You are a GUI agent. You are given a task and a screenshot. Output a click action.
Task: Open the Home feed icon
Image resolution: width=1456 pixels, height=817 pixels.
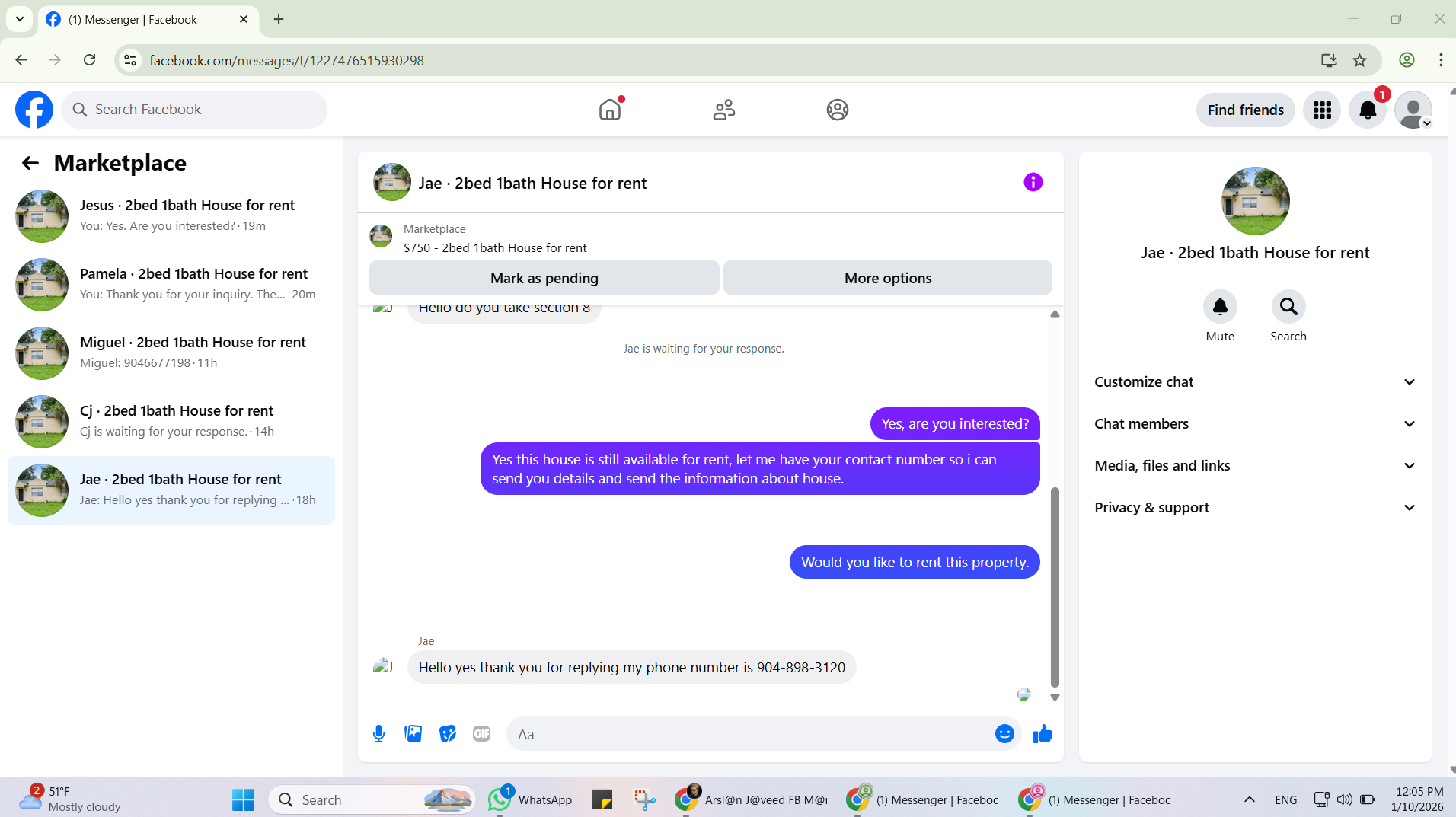click(x=610, y=110)
